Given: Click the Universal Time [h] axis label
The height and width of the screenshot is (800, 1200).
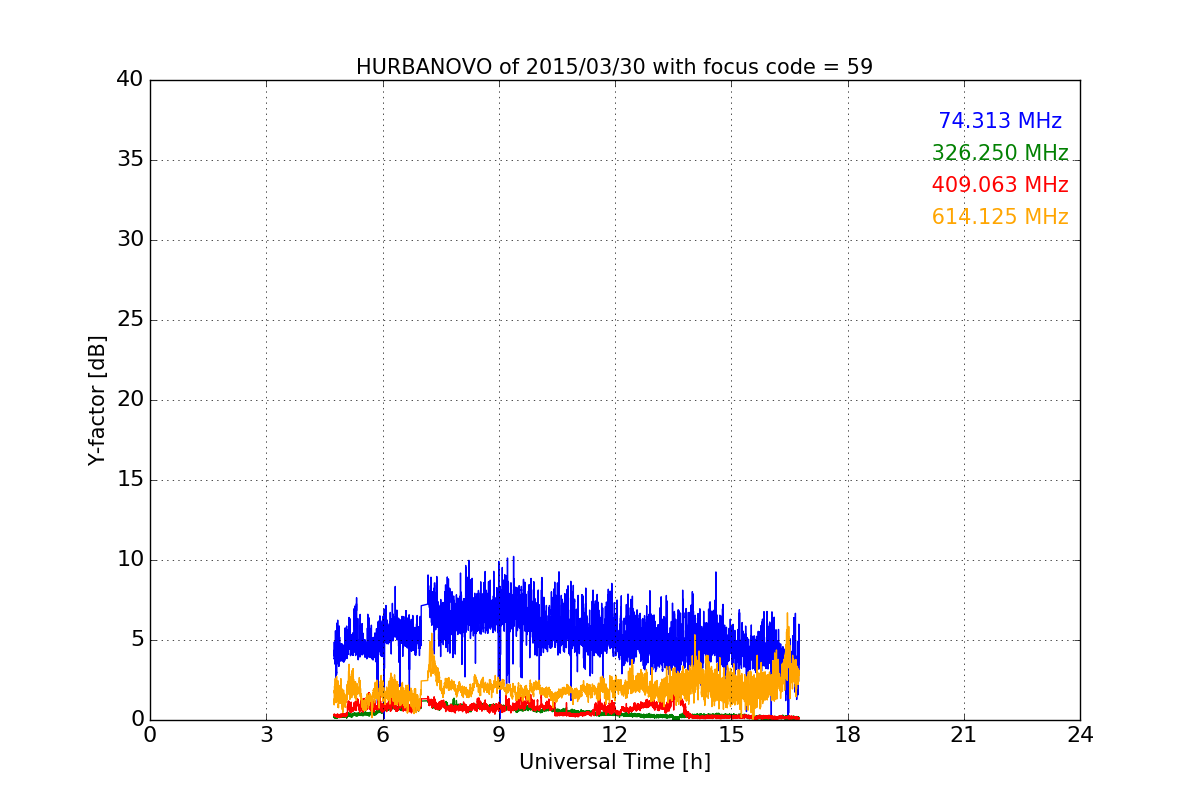Looking at the screenshot, I should (x=615, y=762).
